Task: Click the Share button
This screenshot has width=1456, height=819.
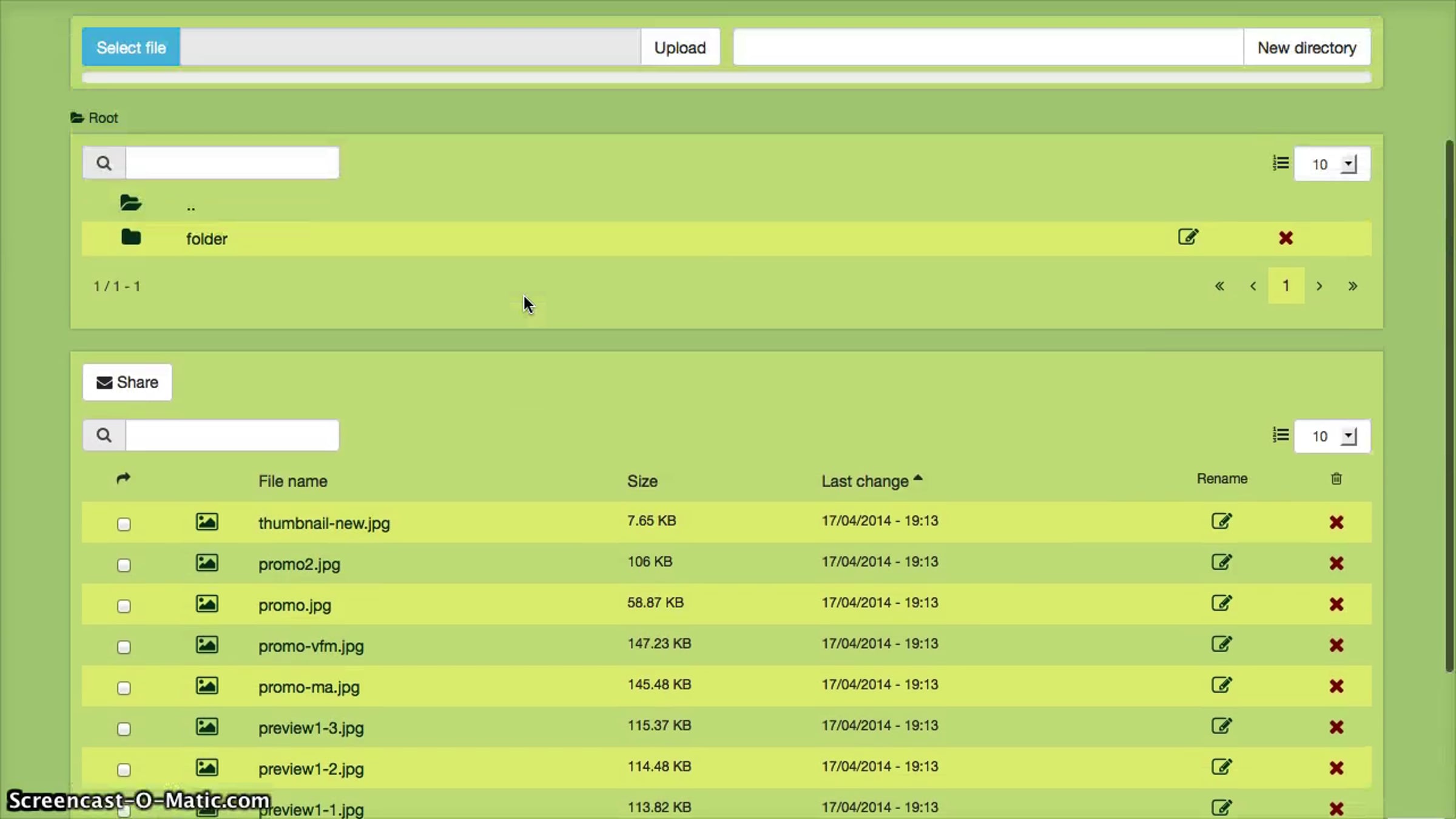Action: pyautogui.click(x=127, y=383)
